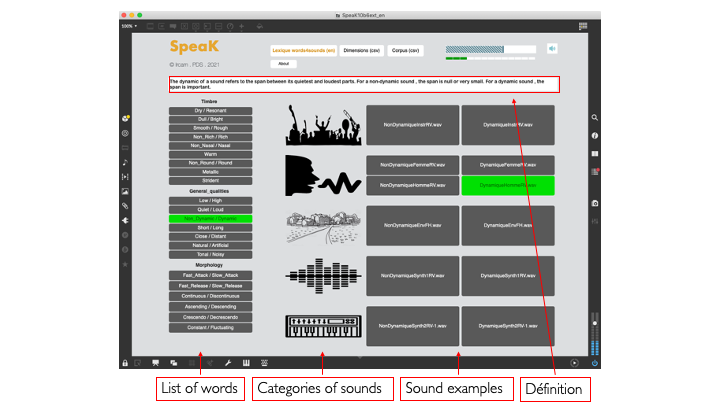Toggle presentation mode icon
The height and width of the screenshot is (405, 720).
(156, 363)
